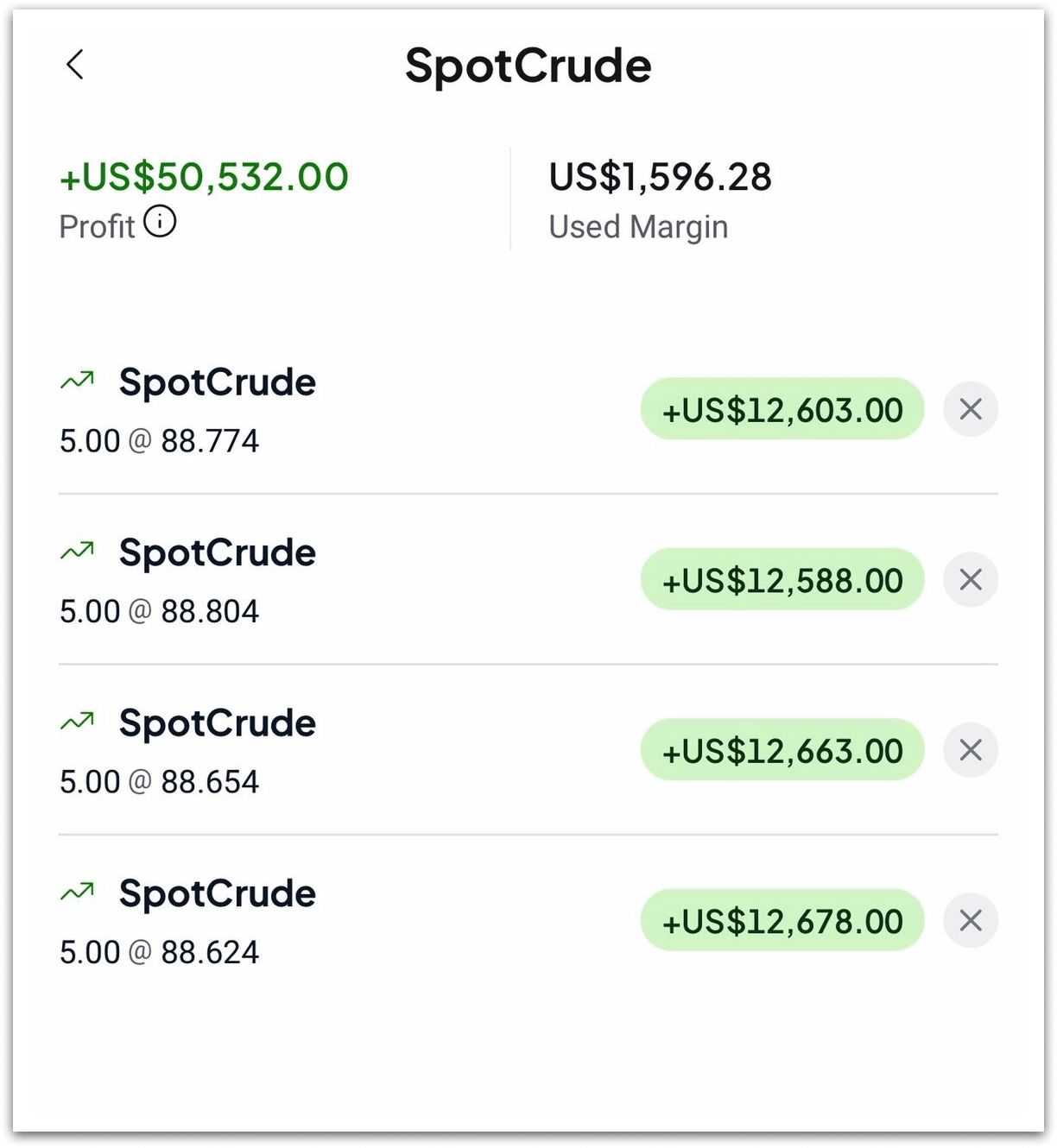Click trend arrow icon of 88.624 position

coord(78,892)
